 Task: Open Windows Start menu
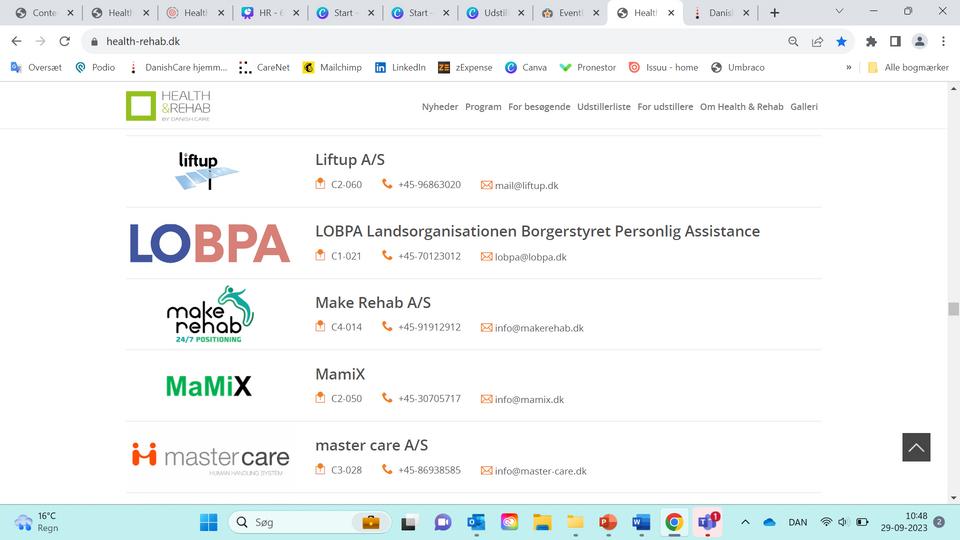(208, 522)
